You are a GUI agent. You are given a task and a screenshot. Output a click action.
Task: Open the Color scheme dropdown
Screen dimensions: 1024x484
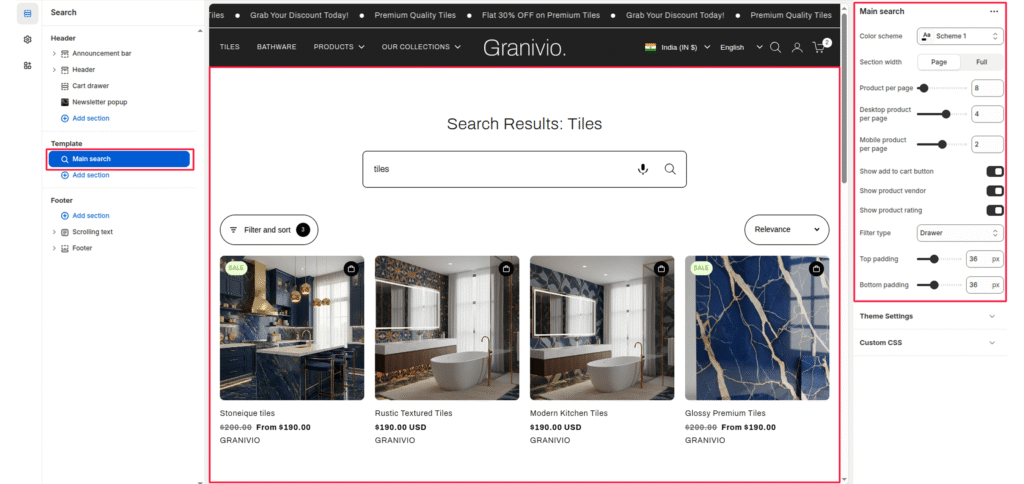[959, 36]
